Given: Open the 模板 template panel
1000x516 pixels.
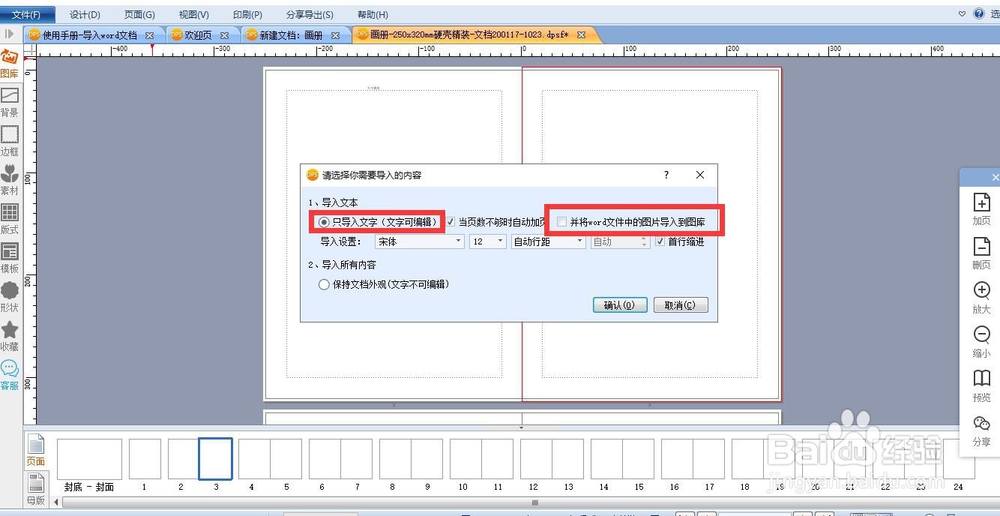Looking at the screenshot, I should tap(10, 258).
